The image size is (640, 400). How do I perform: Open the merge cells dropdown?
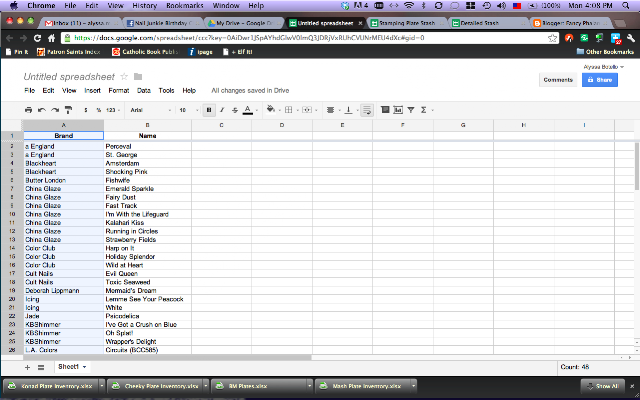tap(309, 110)
